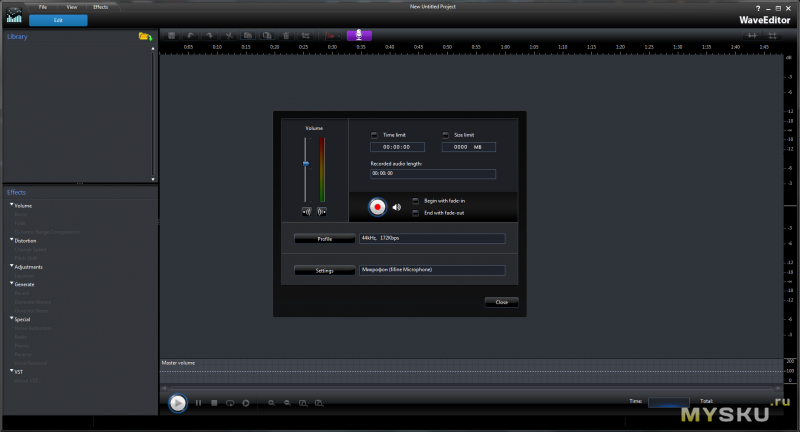The image size is (800, 432).
Task: Click the import media folder icon in Library
Action: [x=144, y=36]
